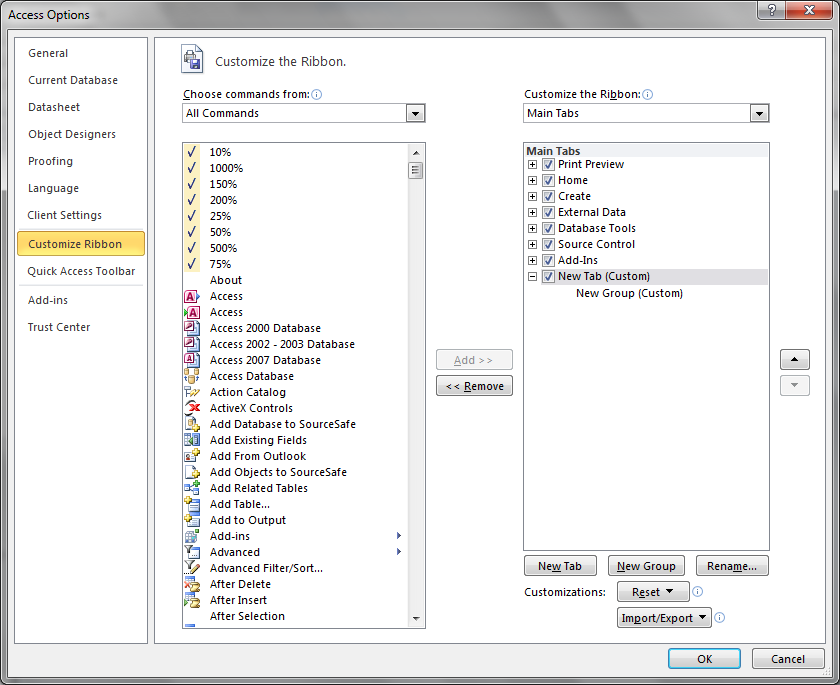Open the Quick Access Toolbar page
This screenshot has width=840, height=685.
point(81,272)
